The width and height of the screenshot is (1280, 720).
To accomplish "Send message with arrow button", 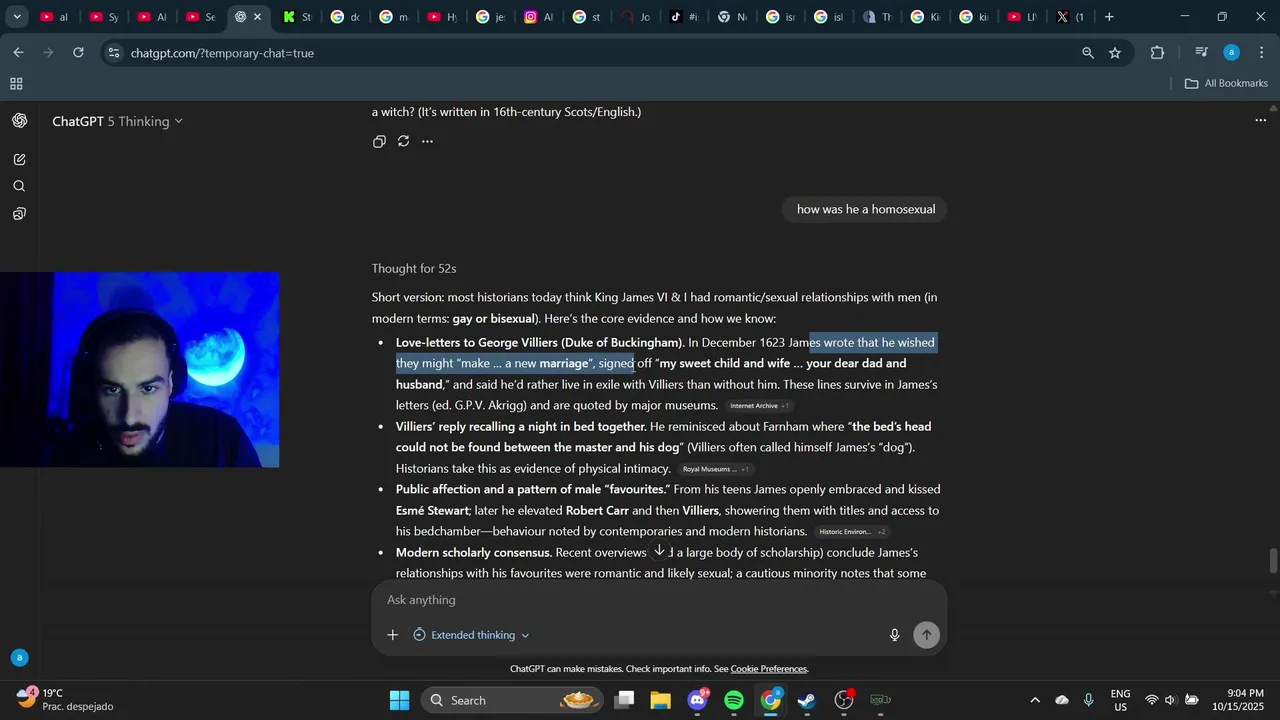I will tap(927, 635).
